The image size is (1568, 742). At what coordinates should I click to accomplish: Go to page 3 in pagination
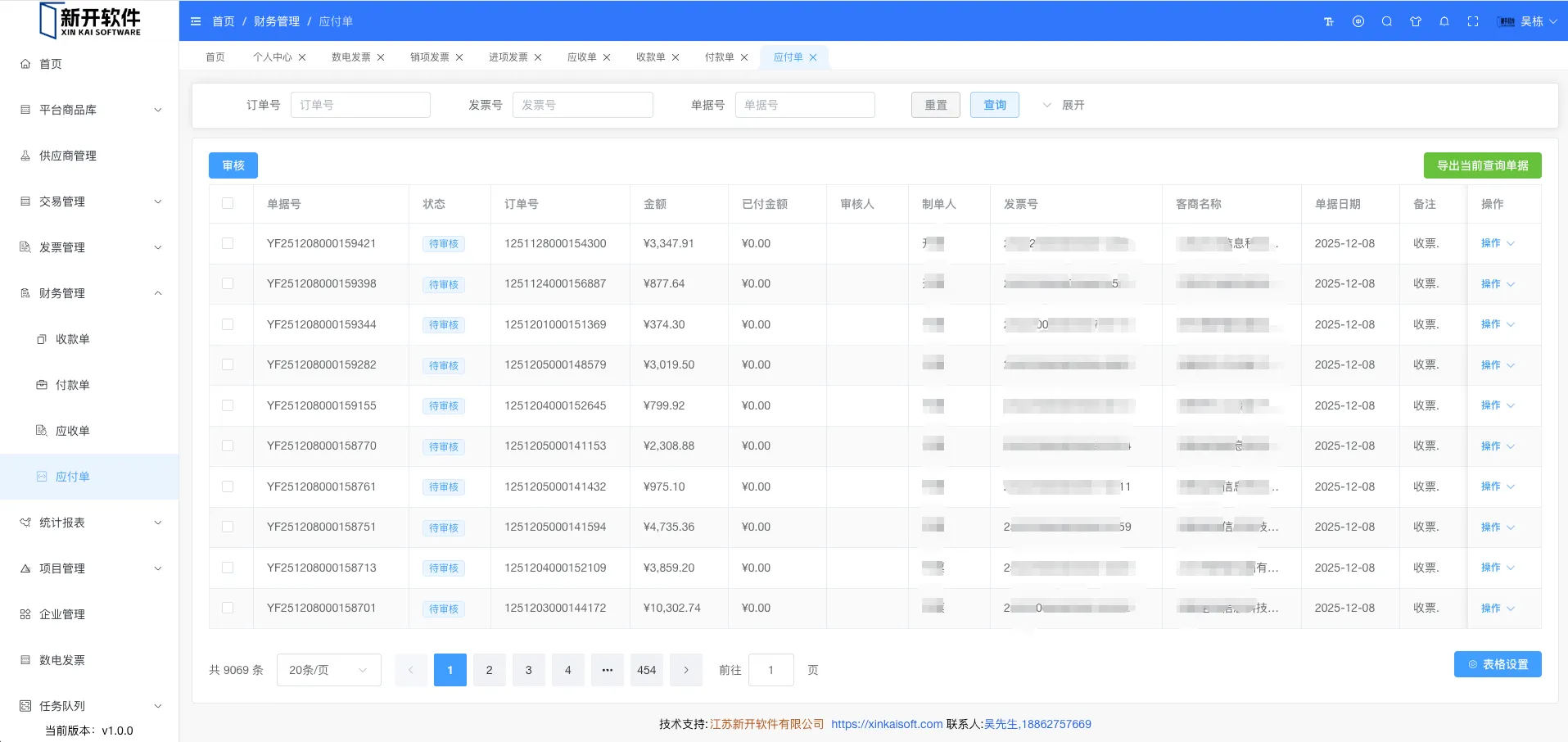pos(528,670)
